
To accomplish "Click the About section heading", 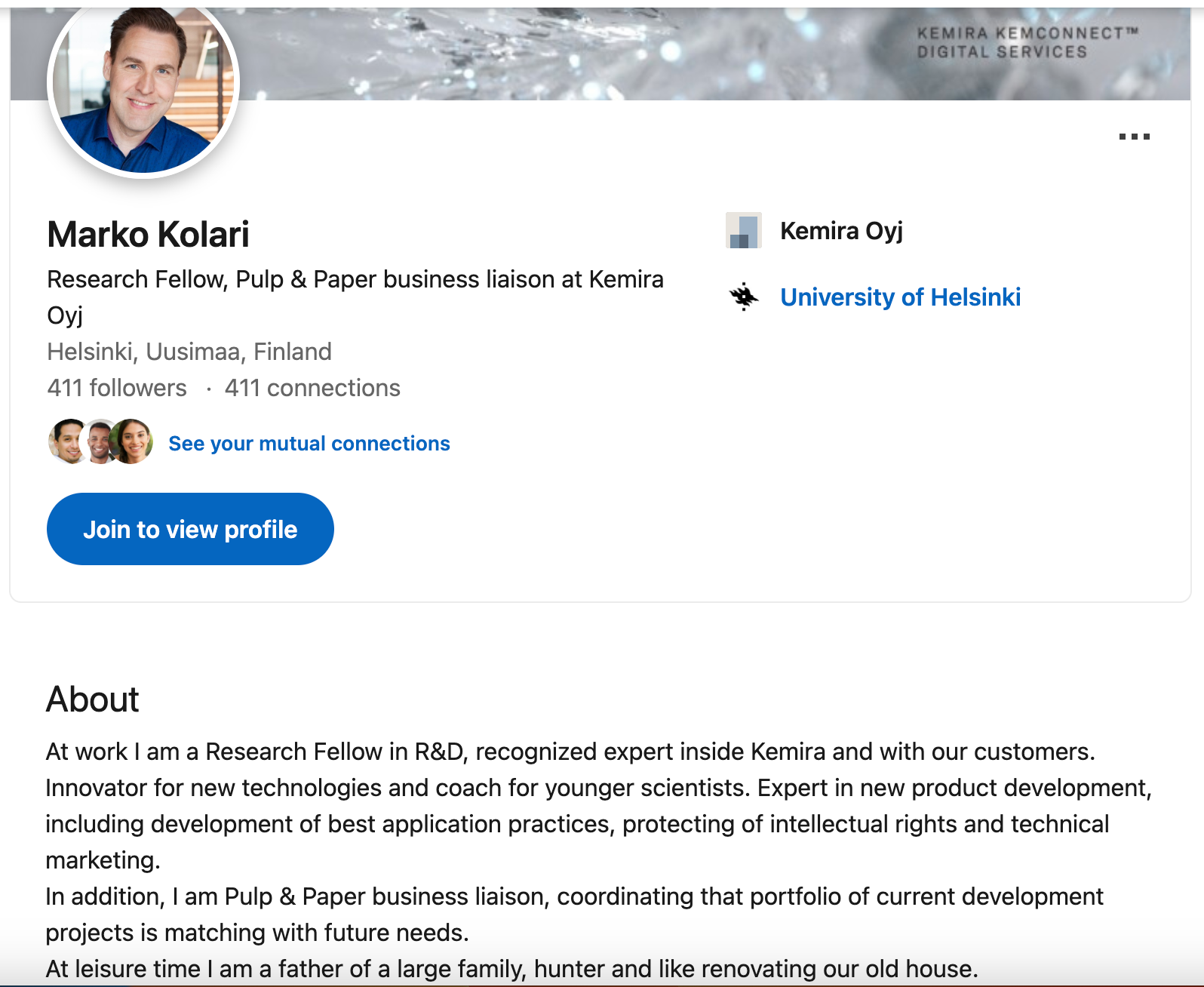I will (93, 700).
